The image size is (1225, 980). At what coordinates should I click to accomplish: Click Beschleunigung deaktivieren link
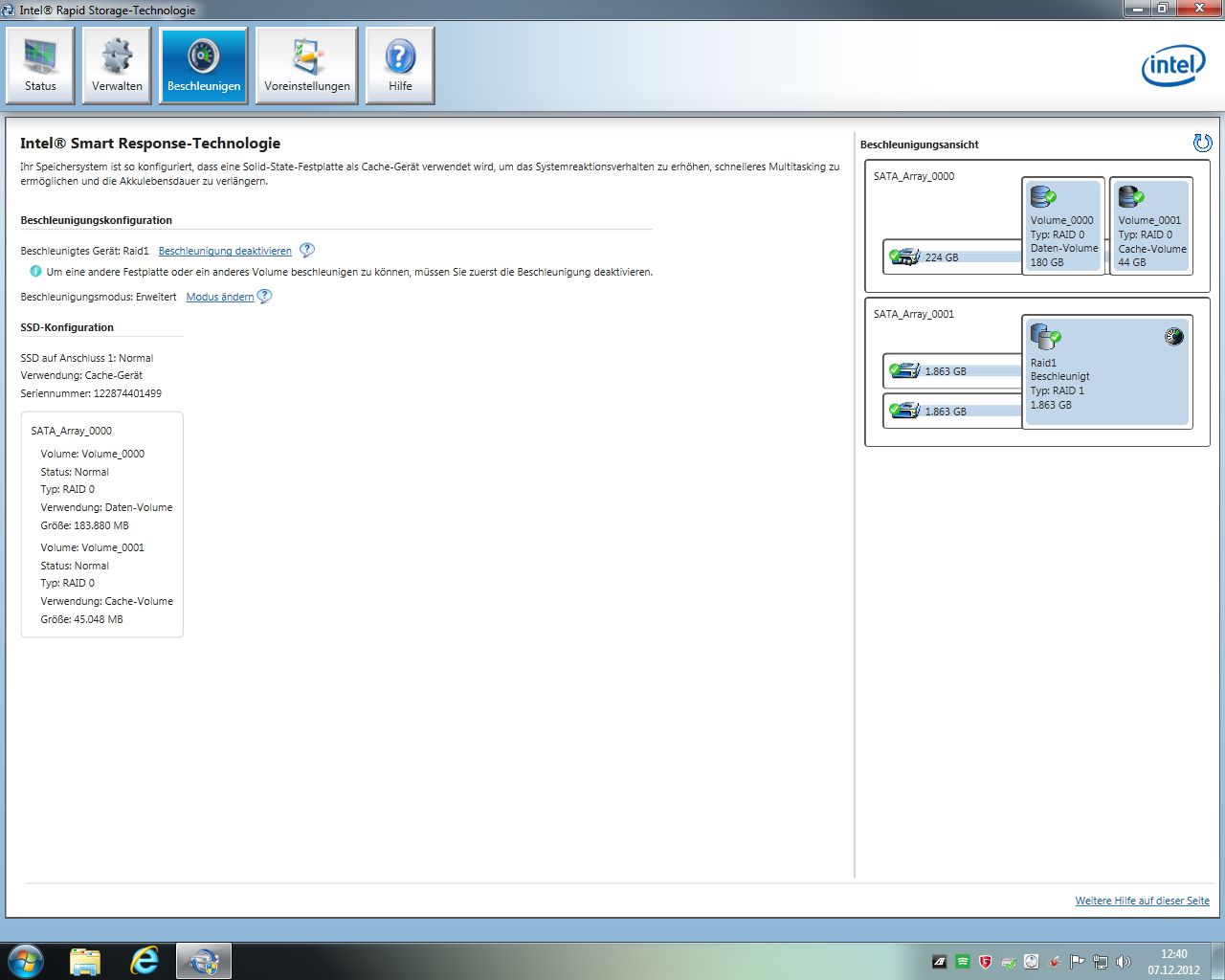[225, 251]
